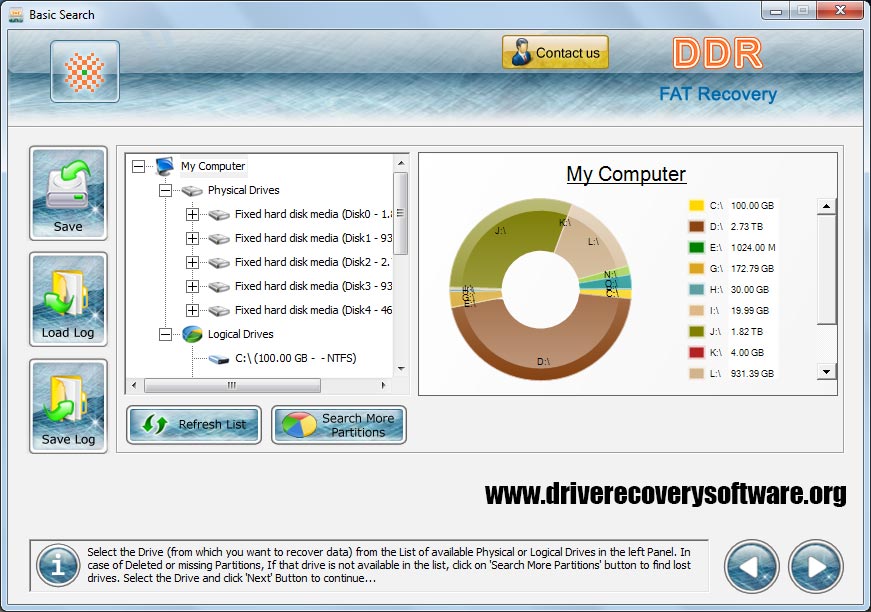Expand Disk2 fixed hard disk node

tap(192, 262)
